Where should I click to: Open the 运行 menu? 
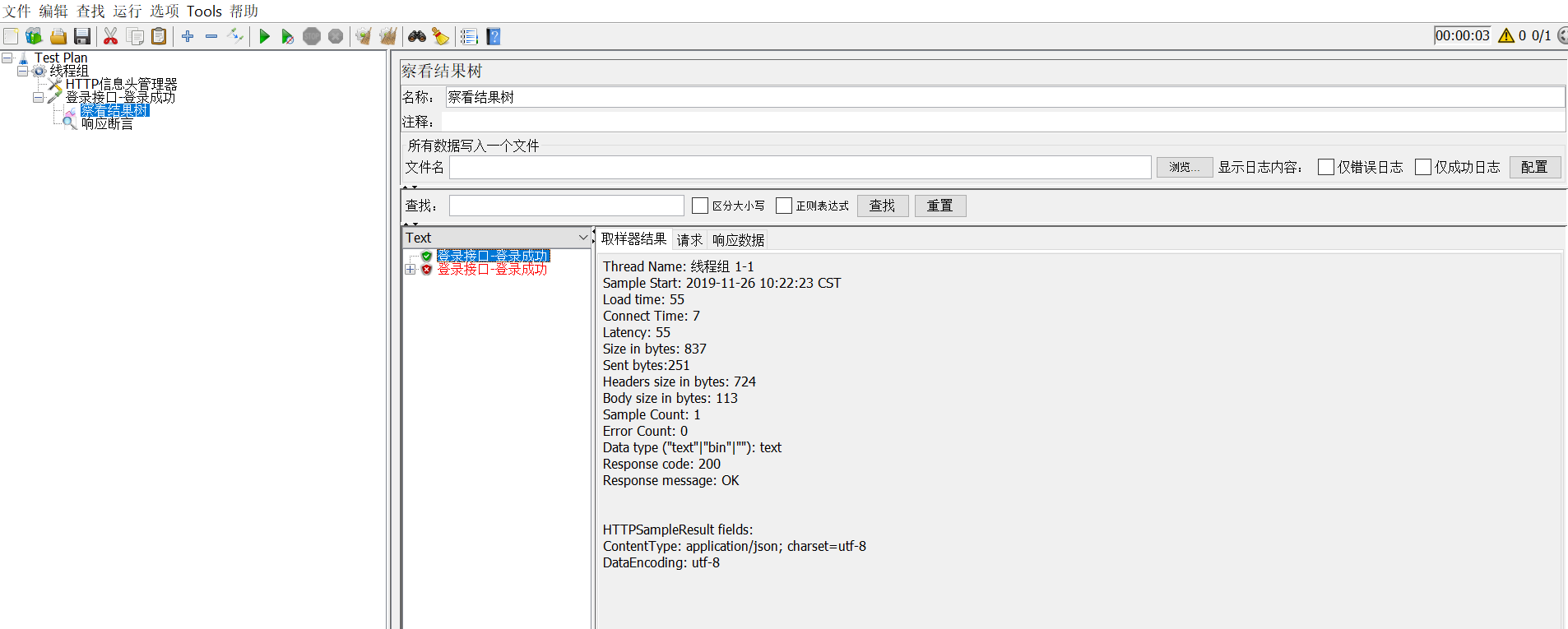coord(128,11)
